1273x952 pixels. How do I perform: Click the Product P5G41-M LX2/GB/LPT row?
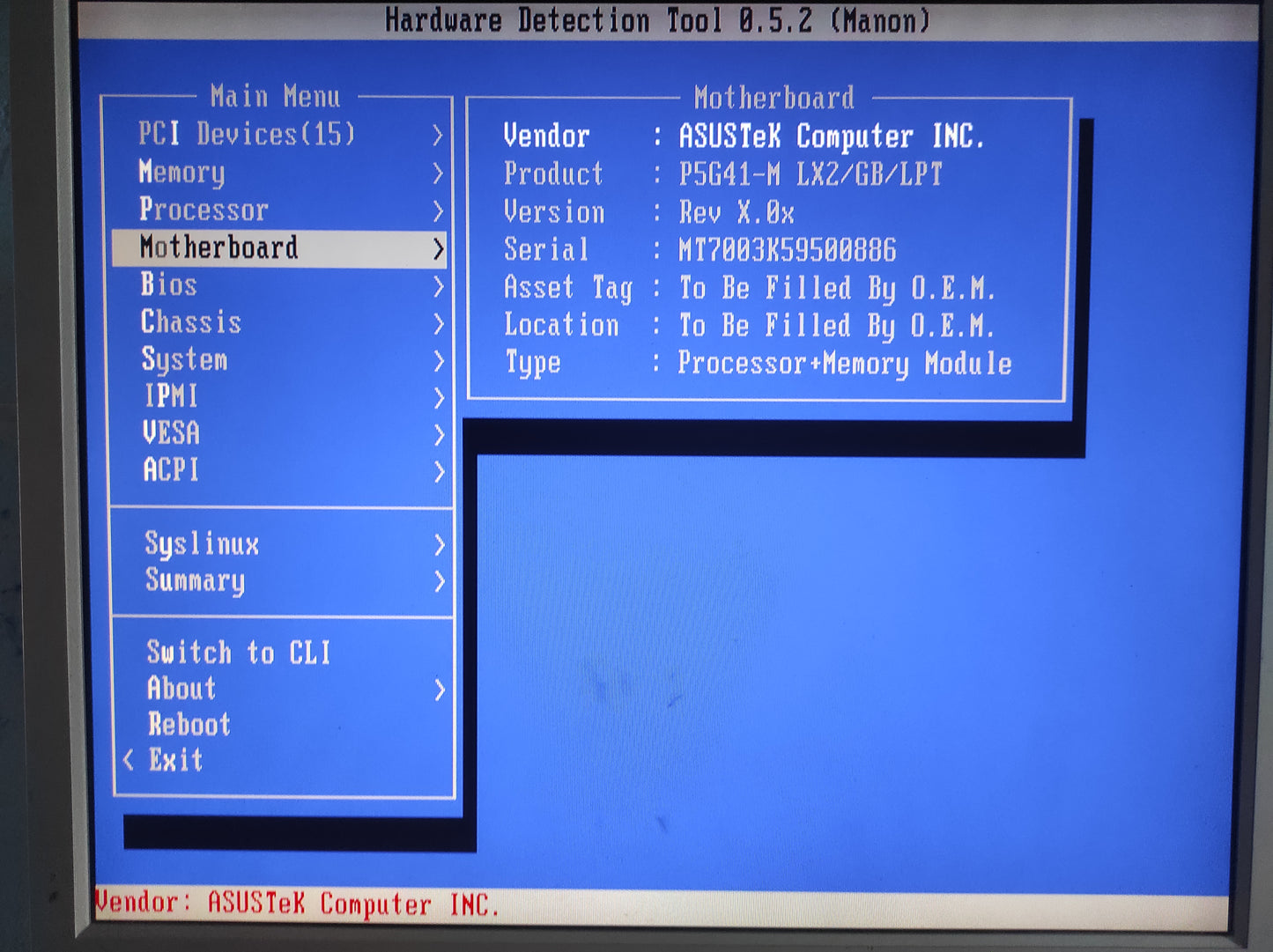coord(722,174)
